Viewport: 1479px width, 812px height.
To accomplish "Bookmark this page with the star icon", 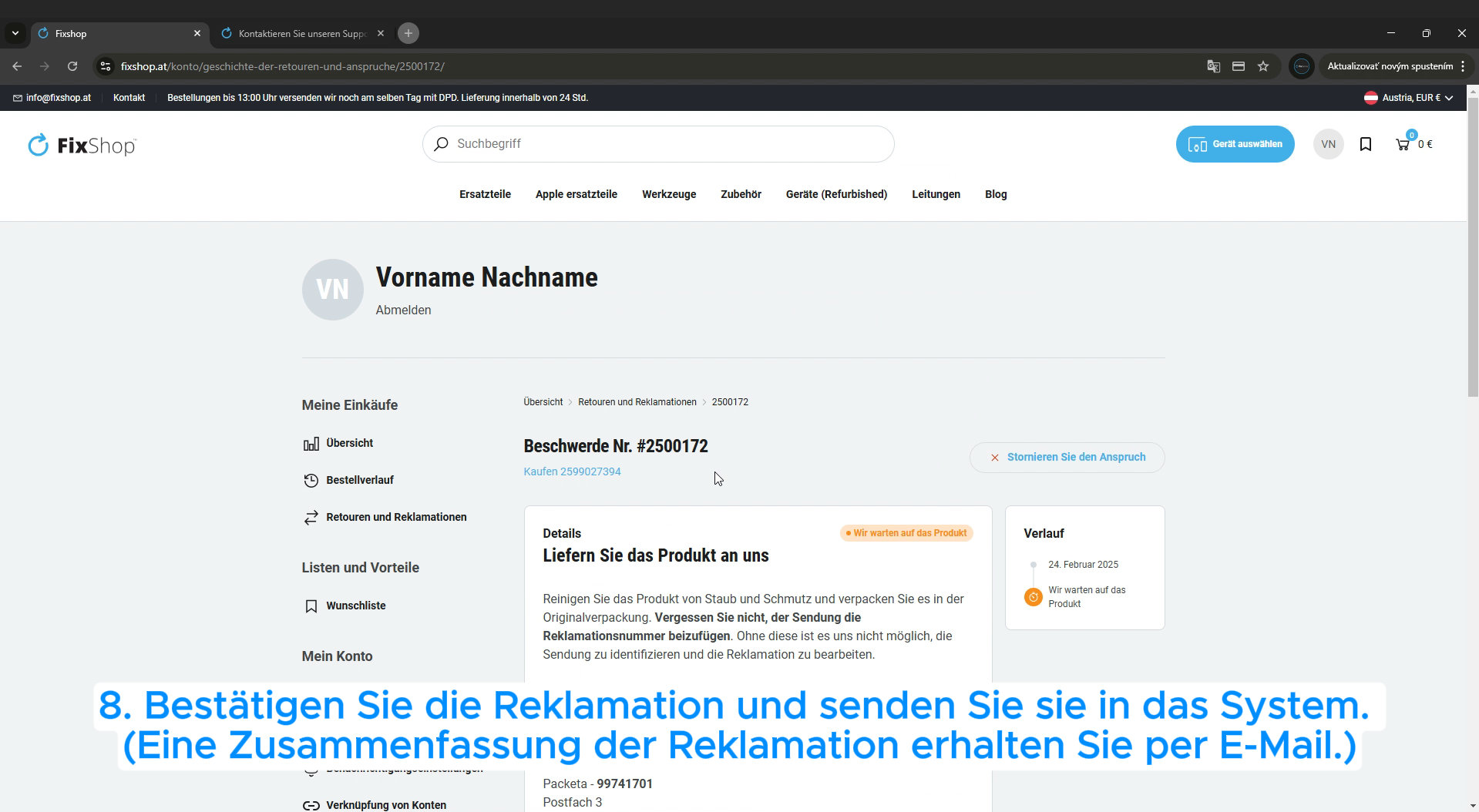I will point(1263,66).
